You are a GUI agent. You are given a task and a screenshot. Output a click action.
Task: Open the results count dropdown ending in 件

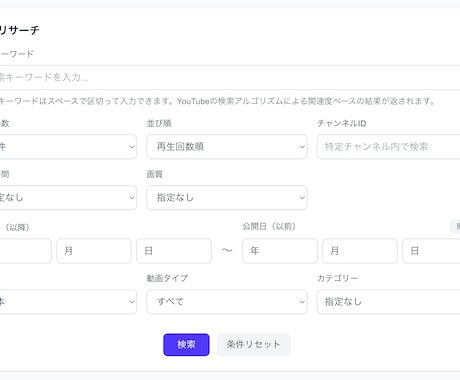point(68,147)
